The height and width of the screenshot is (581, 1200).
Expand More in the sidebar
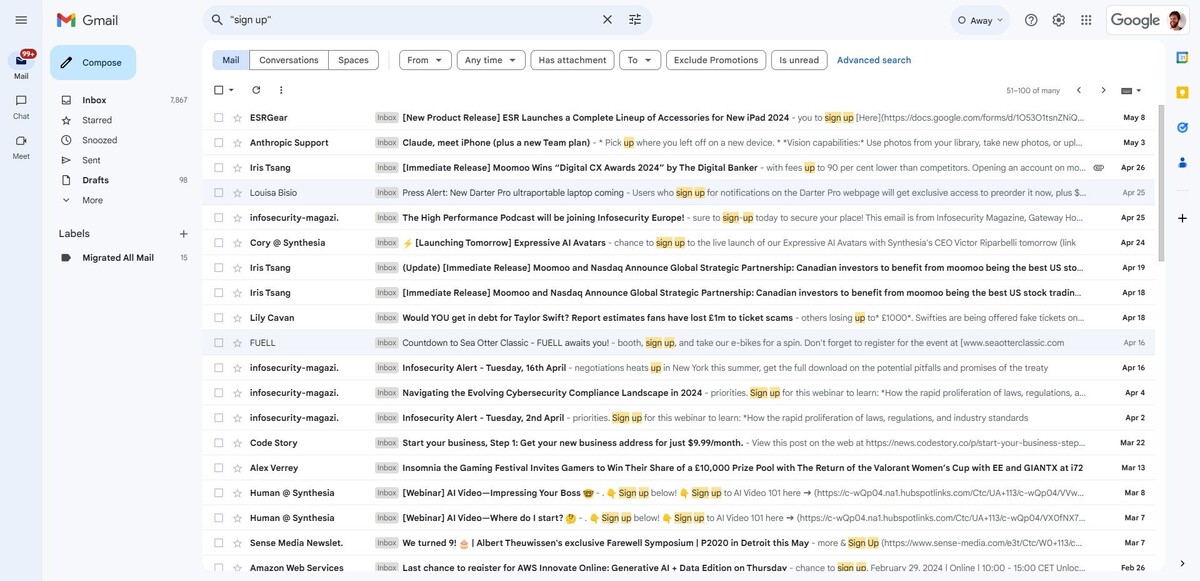coord(93,200)
